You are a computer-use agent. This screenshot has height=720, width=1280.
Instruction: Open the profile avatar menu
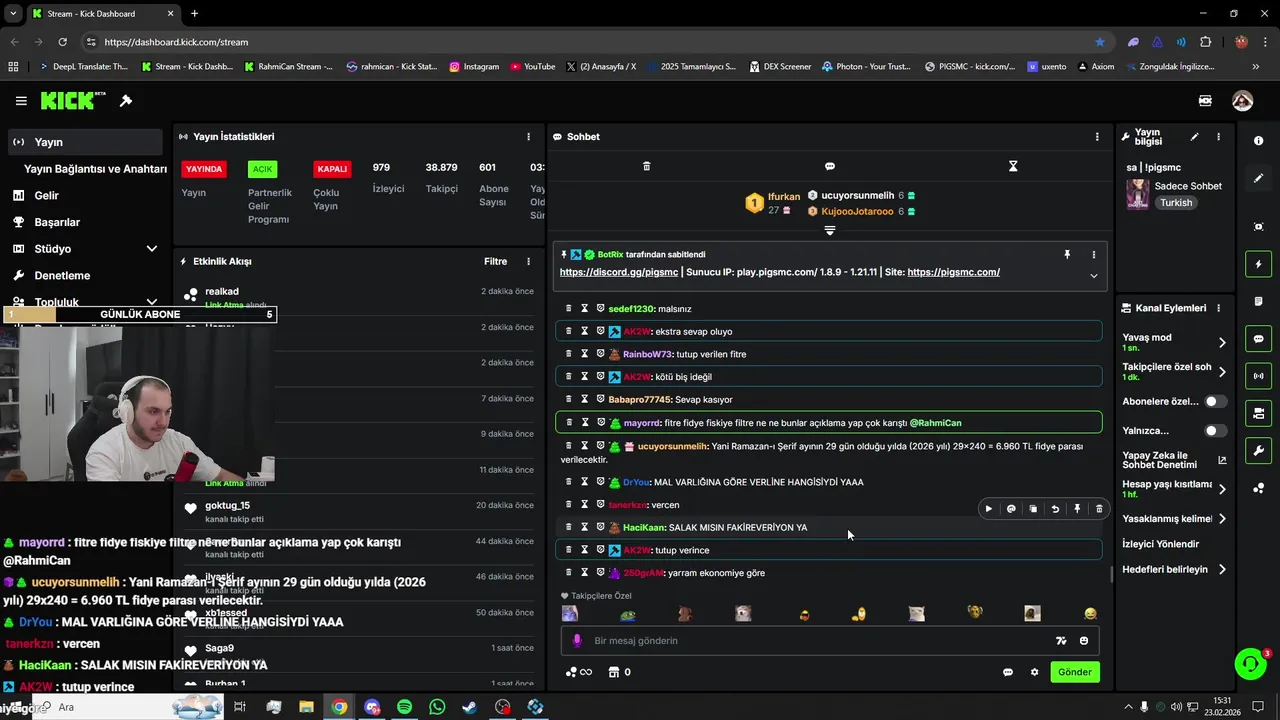(x=1242, y=101)
